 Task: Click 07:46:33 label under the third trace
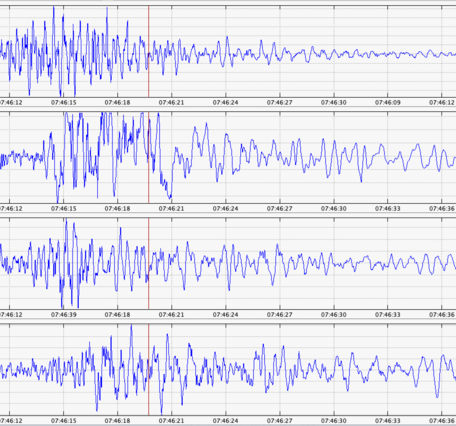click(388, 315)
